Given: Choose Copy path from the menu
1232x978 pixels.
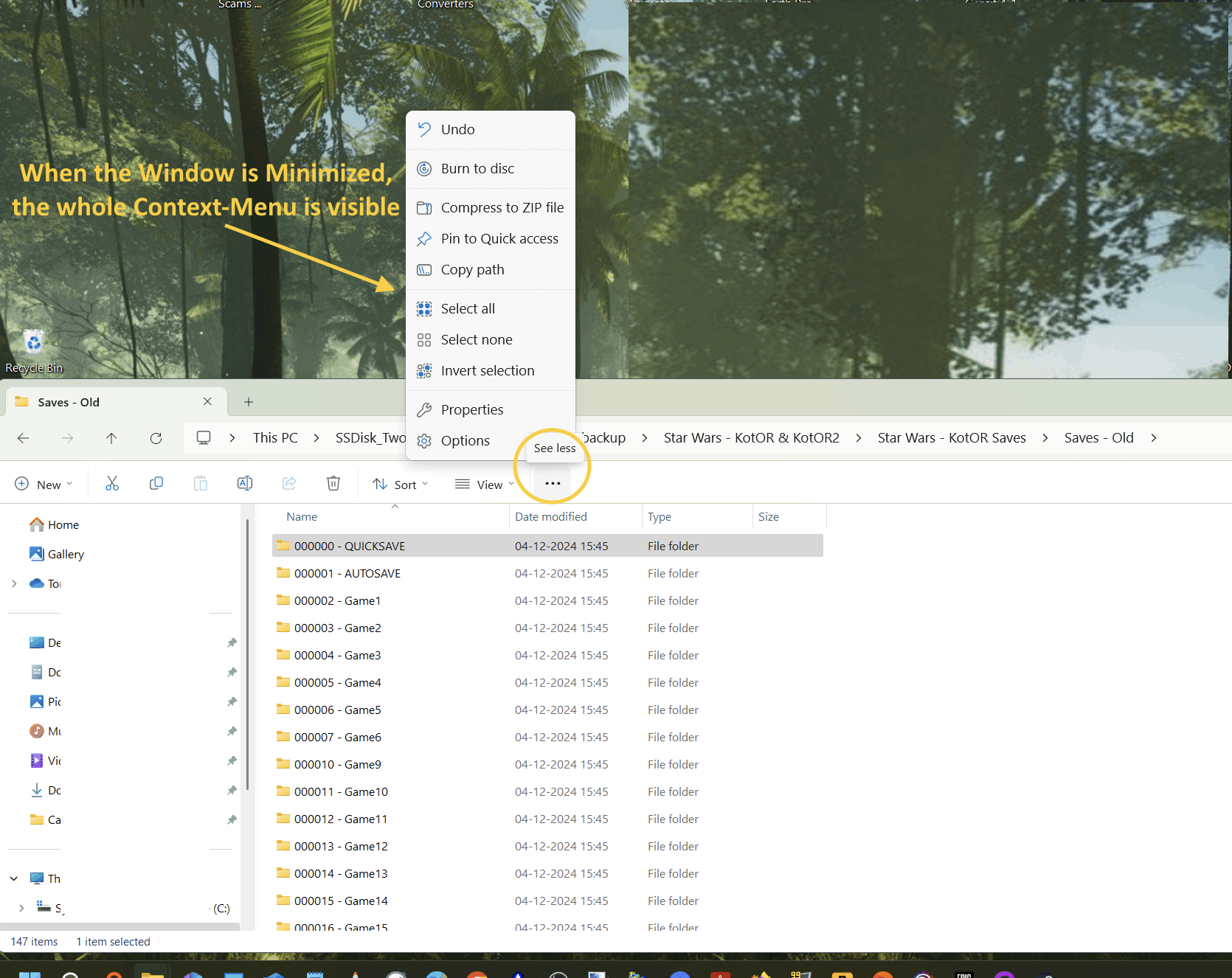Looking at the screenshot, I should [x=491, y=270].
